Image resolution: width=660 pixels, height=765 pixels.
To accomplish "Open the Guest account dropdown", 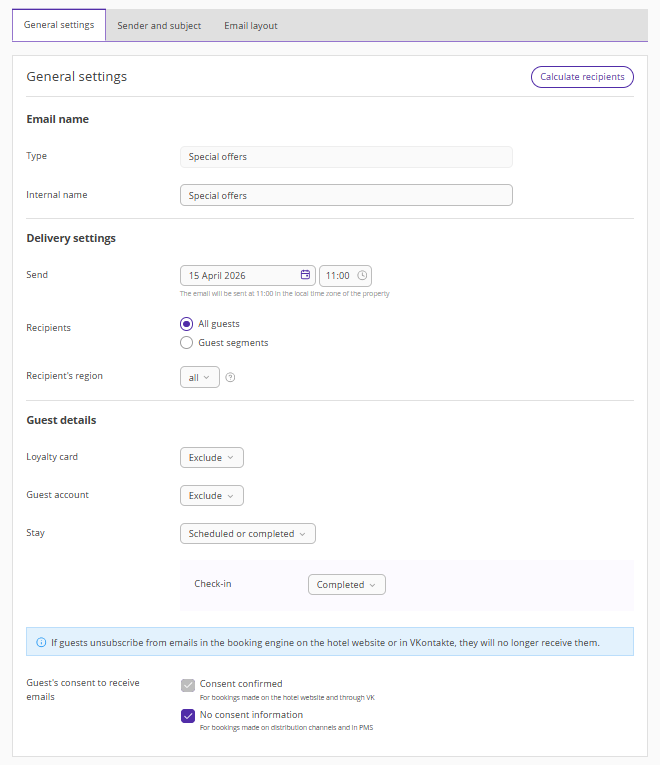I will point(211,495).
